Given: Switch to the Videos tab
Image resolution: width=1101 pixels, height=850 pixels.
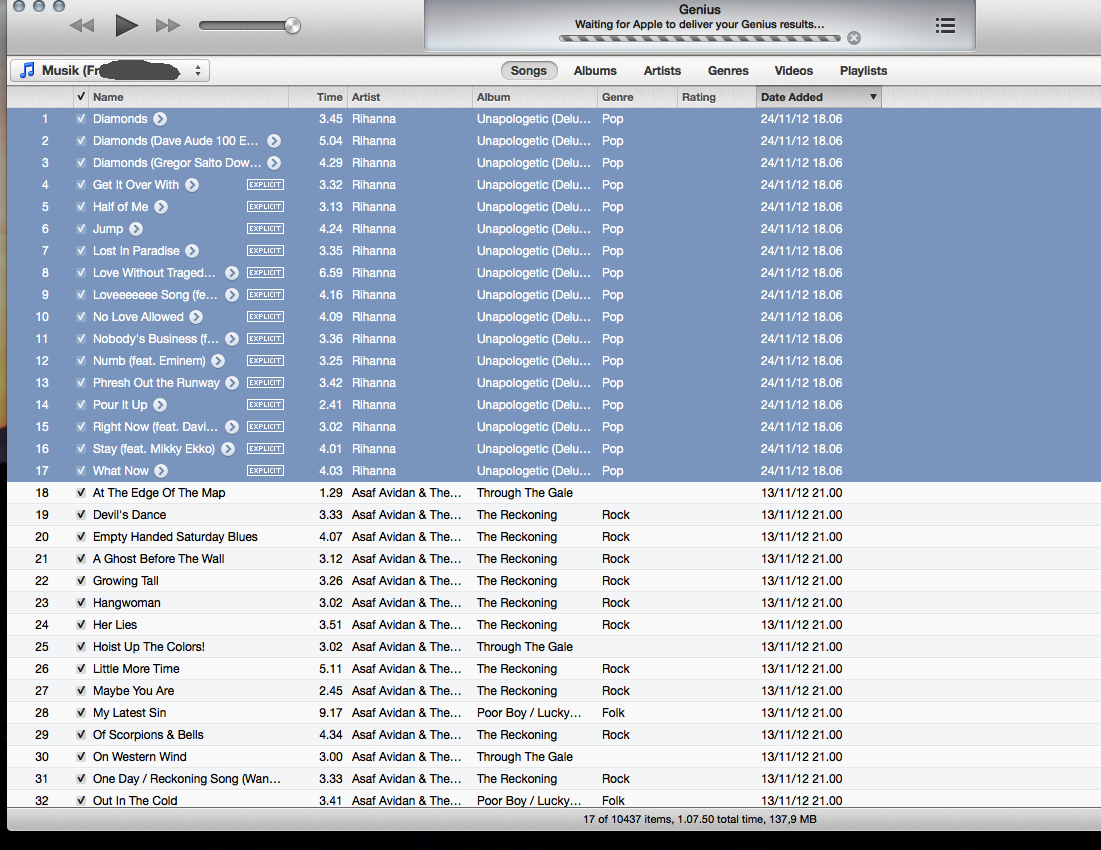Looking at the screenshot, I should click(x=793, y=70).
